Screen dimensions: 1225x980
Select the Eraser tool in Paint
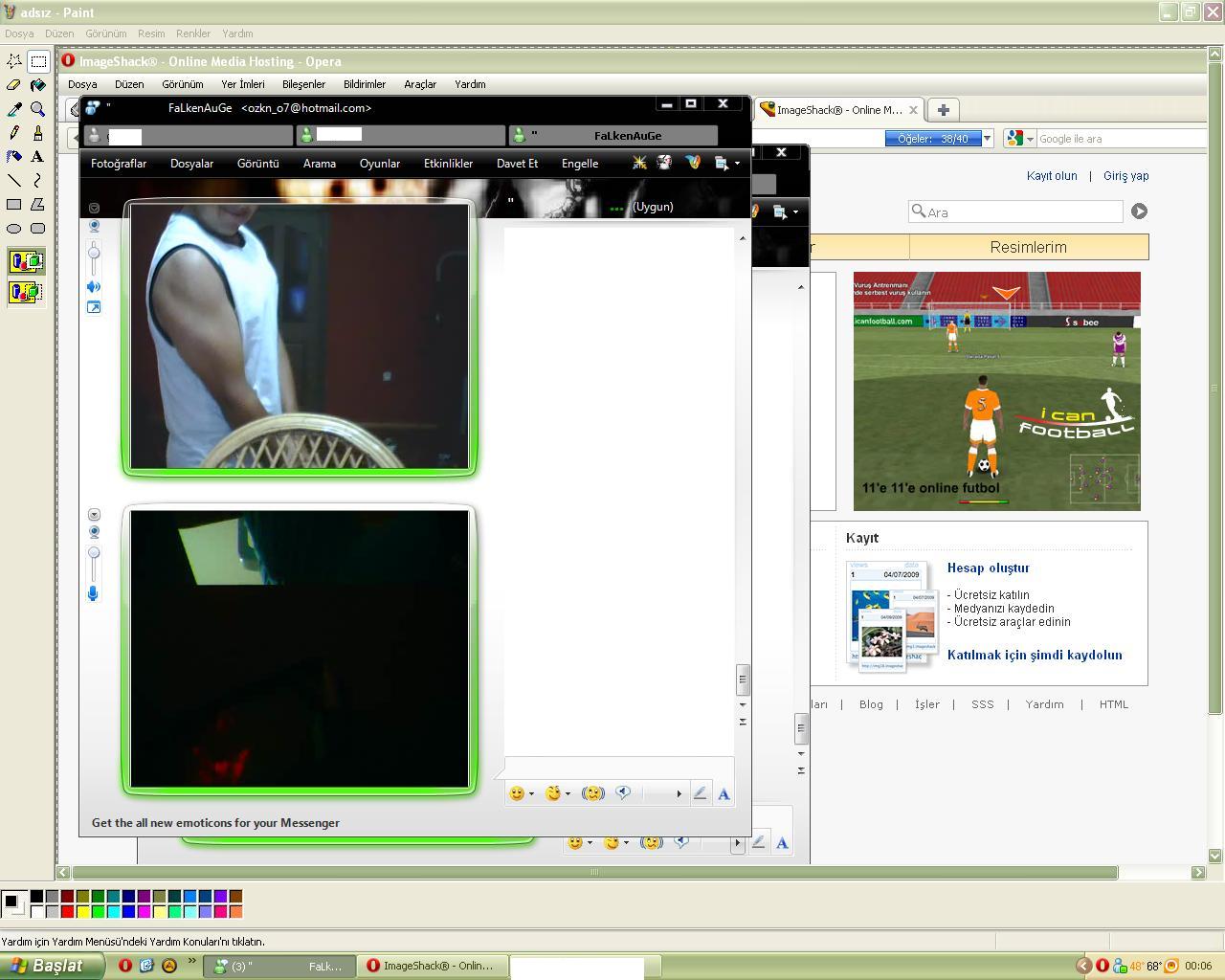click(14, 85)
